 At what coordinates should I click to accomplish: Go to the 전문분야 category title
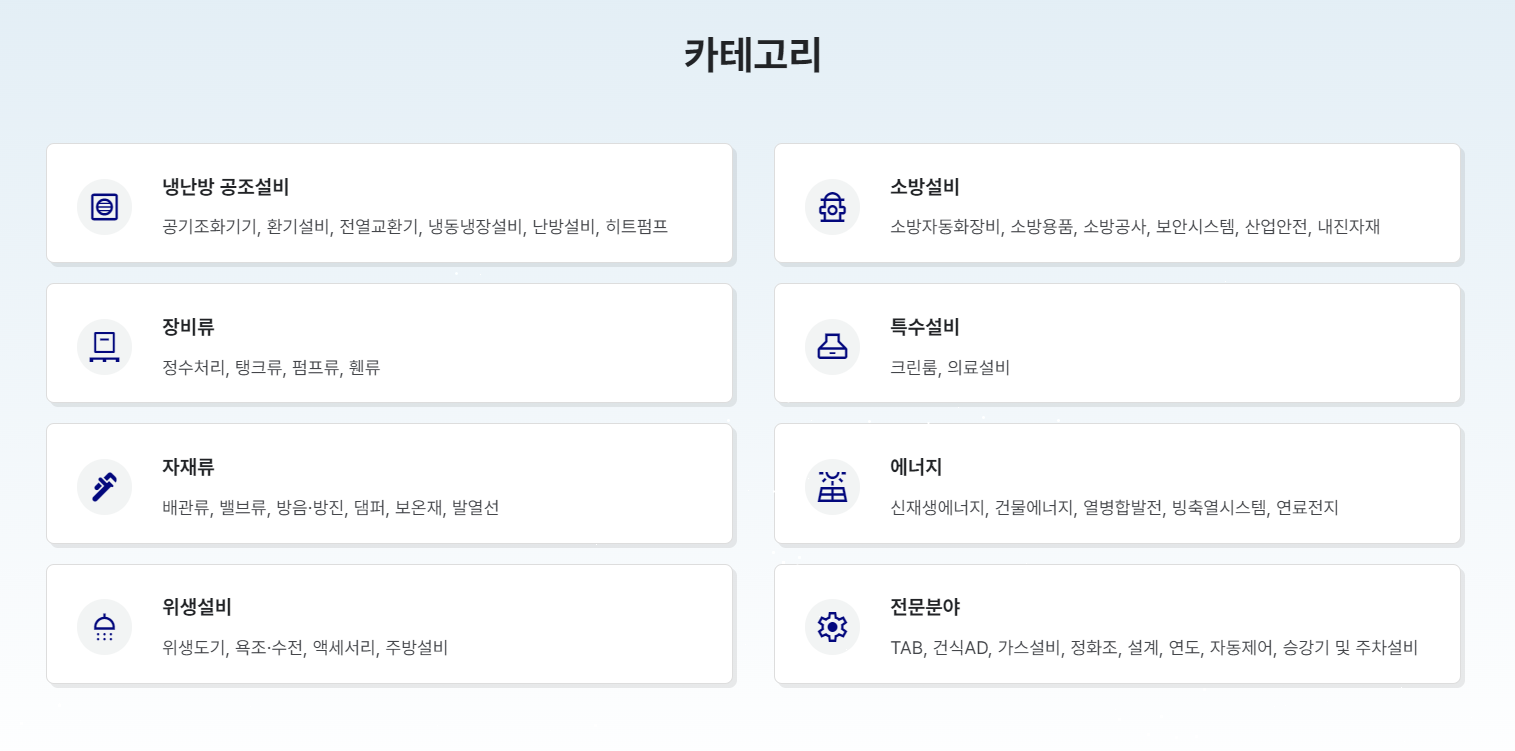point(925,607)
